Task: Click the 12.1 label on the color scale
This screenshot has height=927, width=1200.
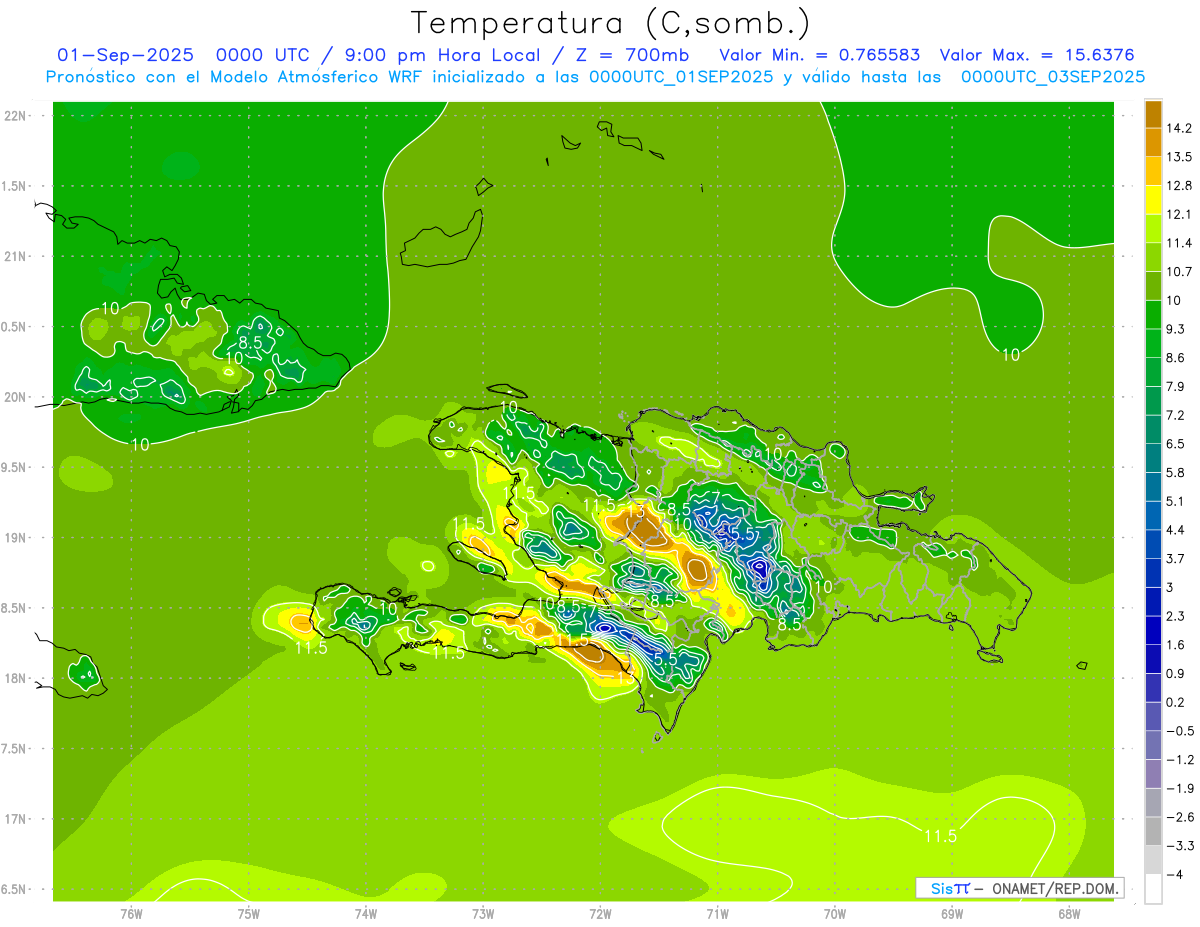Action: (1178, 213)
